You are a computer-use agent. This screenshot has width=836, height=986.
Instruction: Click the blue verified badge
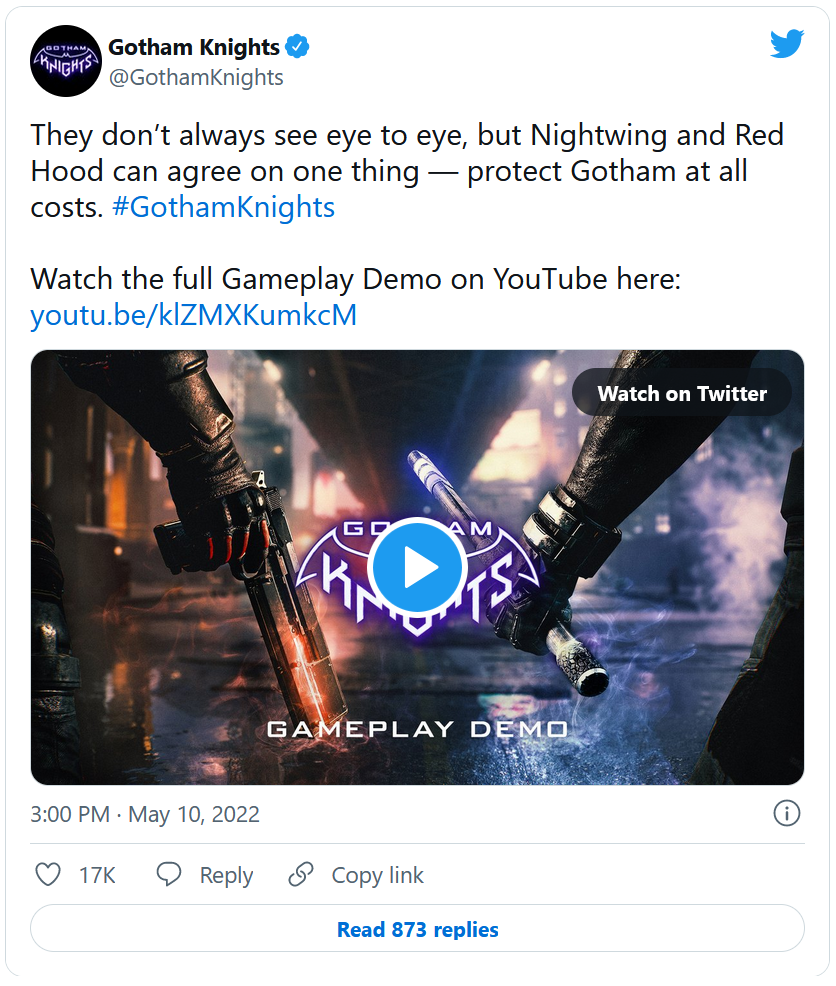(298, 46)
